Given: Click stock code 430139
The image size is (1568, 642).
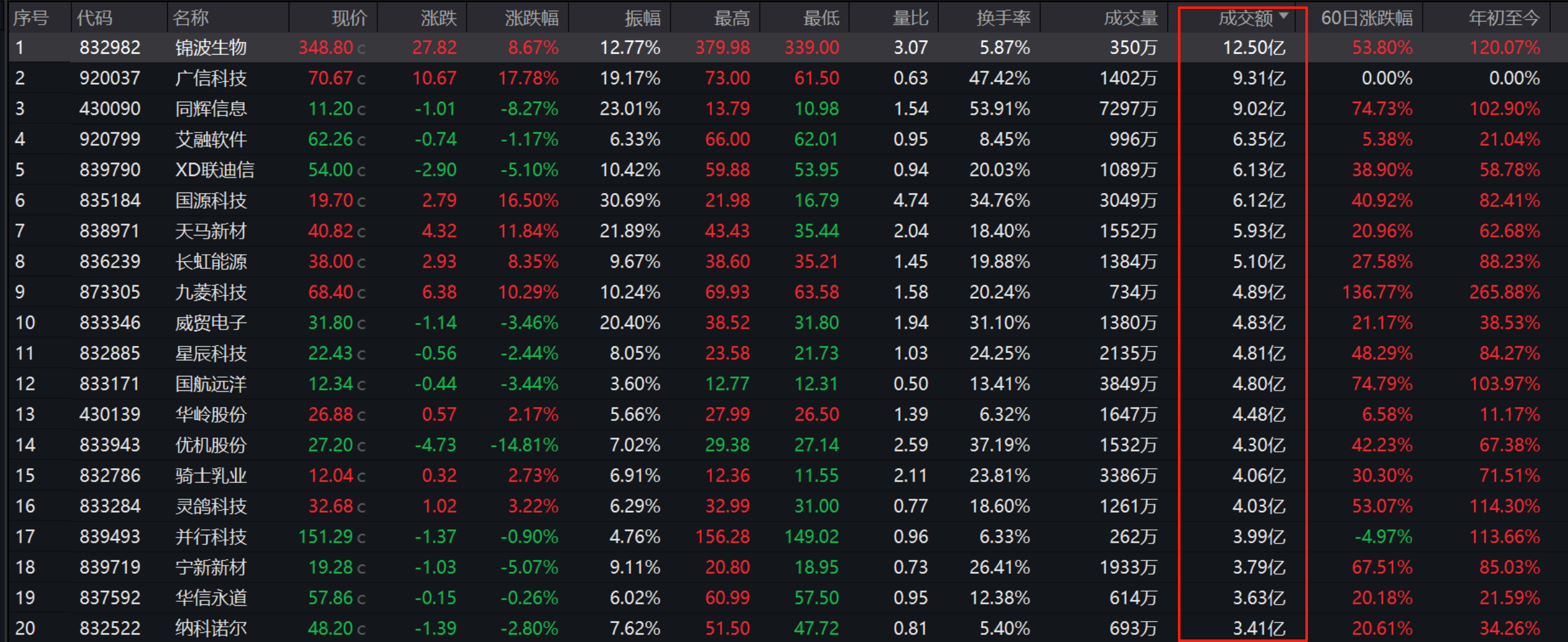Looking at the screenshot, I should pyautogui.click(x=110, y=415).
